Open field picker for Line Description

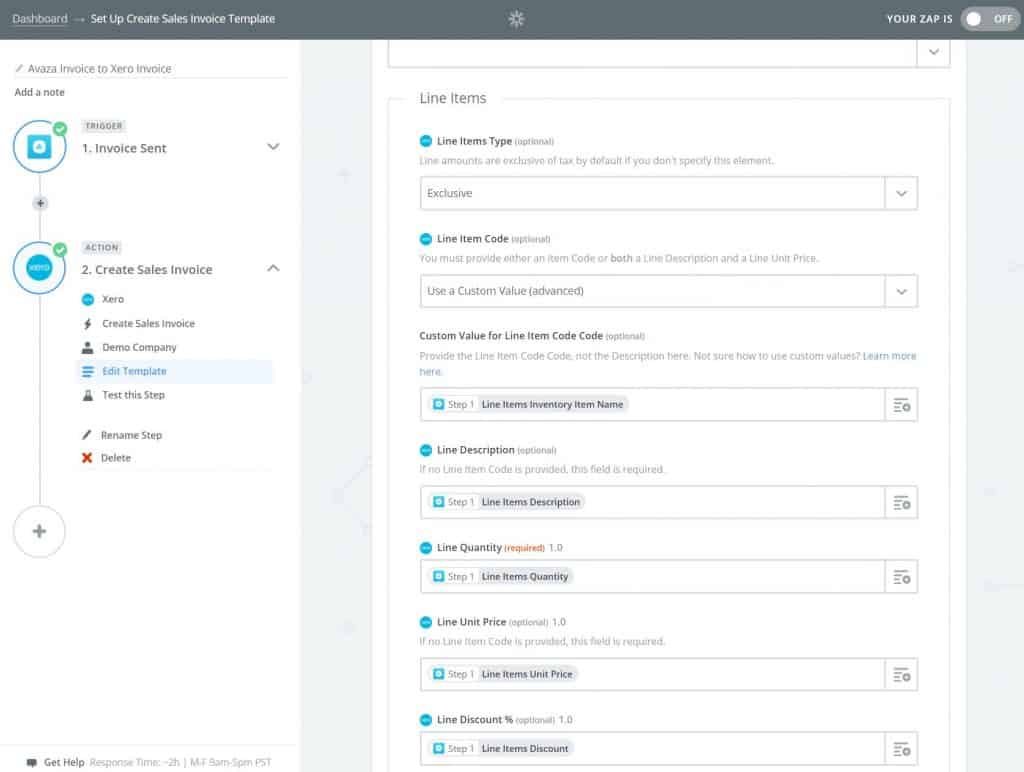click(901, 502)
